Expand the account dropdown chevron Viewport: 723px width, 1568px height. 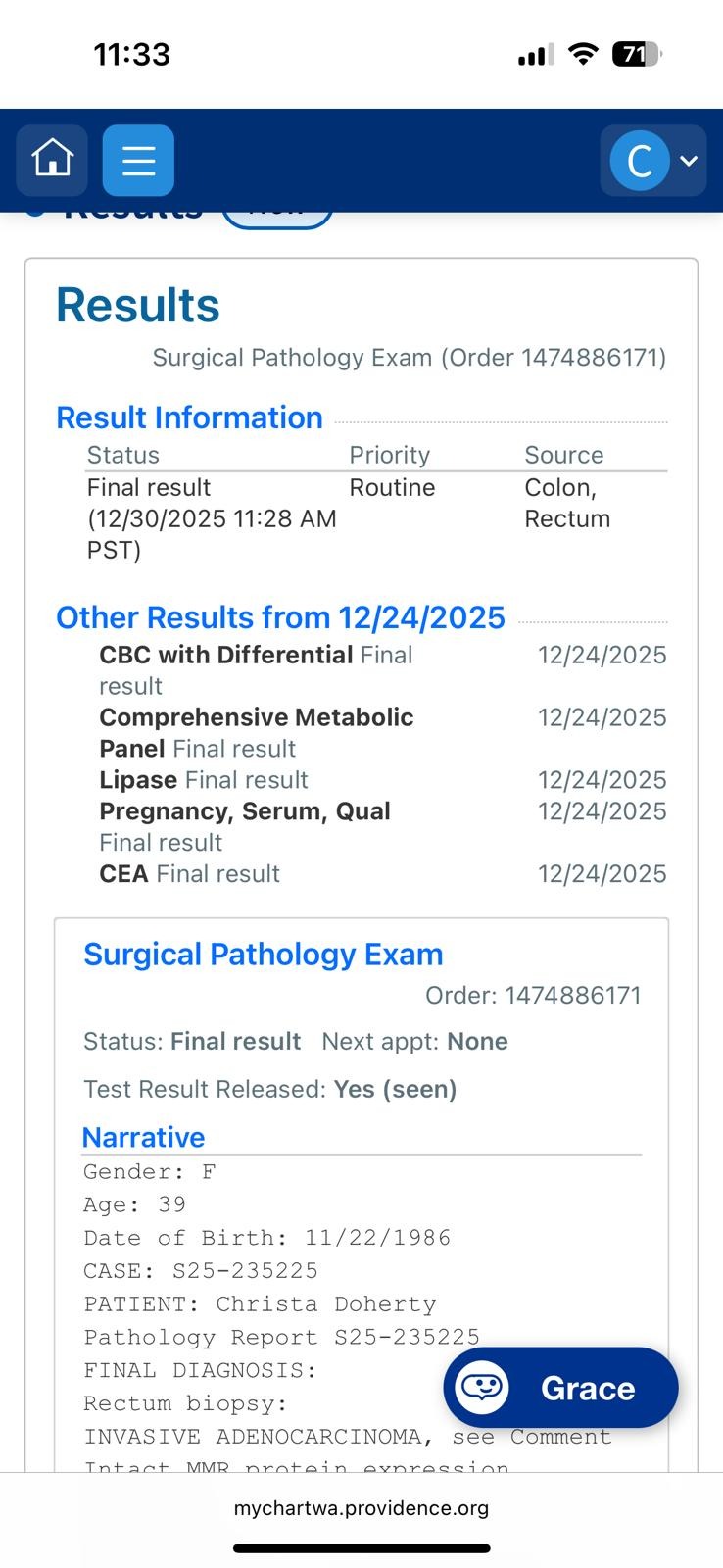coord(689,161)
